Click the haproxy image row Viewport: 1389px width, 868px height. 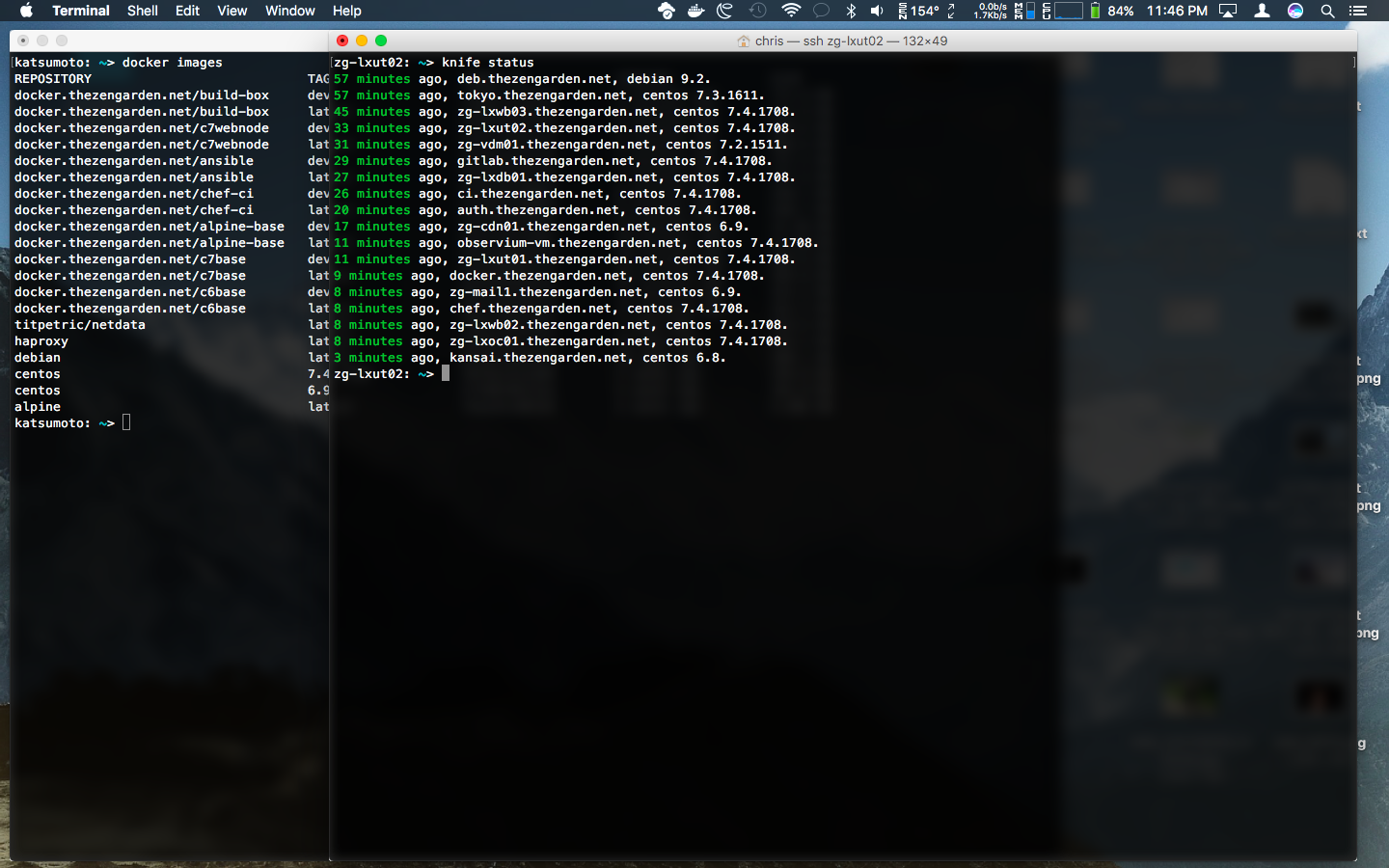[x=41, y=341]
